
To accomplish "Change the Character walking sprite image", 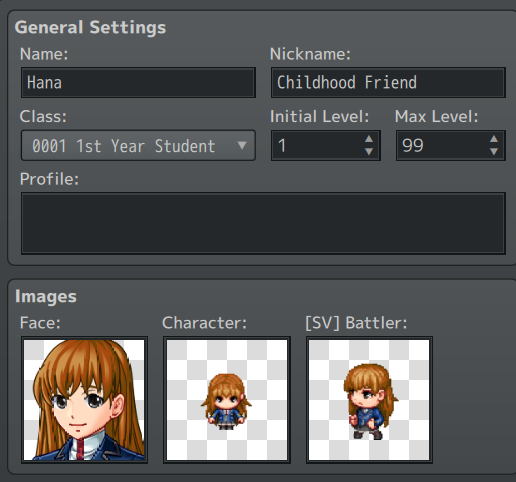I will (x=227, y=400).
